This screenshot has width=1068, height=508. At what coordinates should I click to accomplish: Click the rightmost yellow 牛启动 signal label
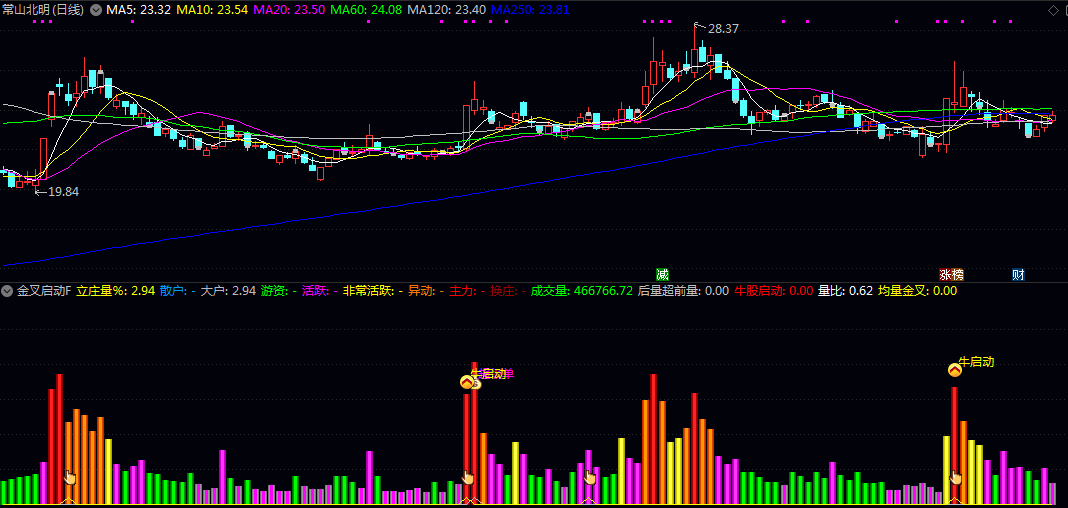[x=976, y=362]
